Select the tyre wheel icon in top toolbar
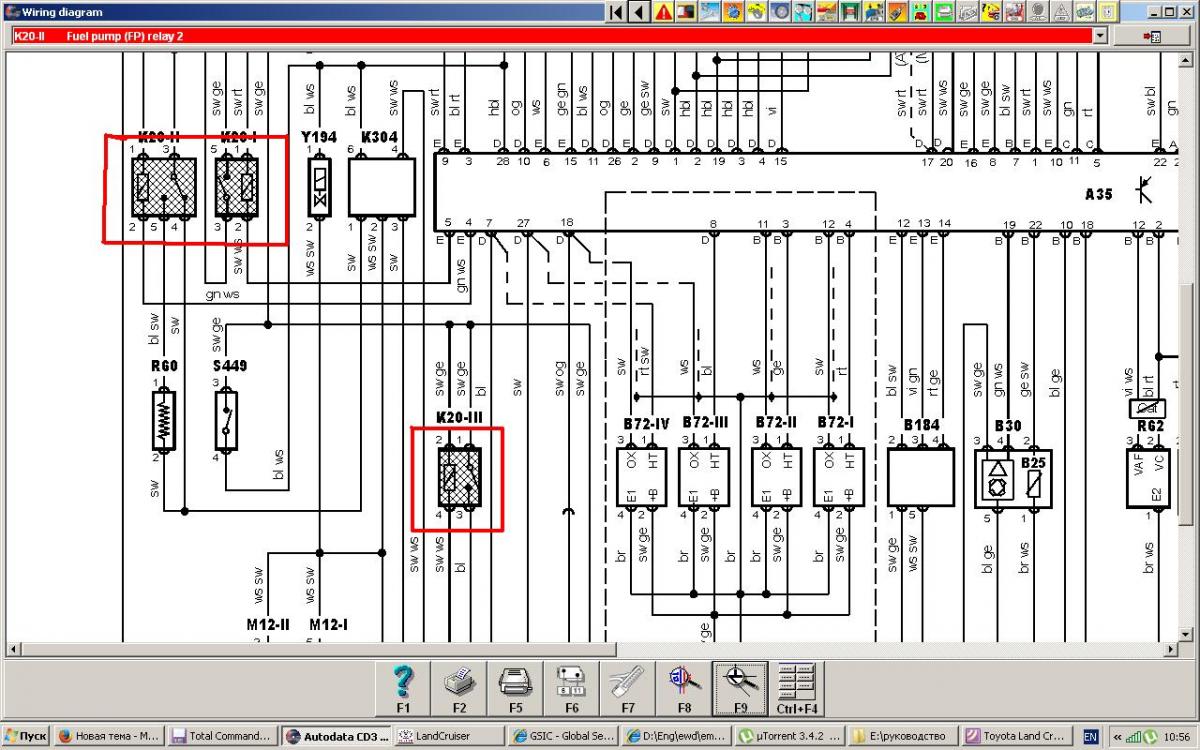Screen dimensions: 1200x750 point(778,12)
